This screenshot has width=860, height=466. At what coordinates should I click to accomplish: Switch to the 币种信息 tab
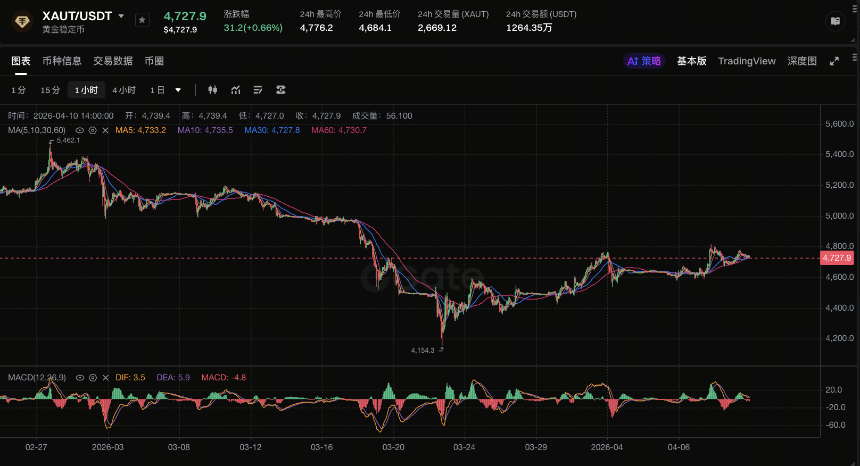pos(62,61)
